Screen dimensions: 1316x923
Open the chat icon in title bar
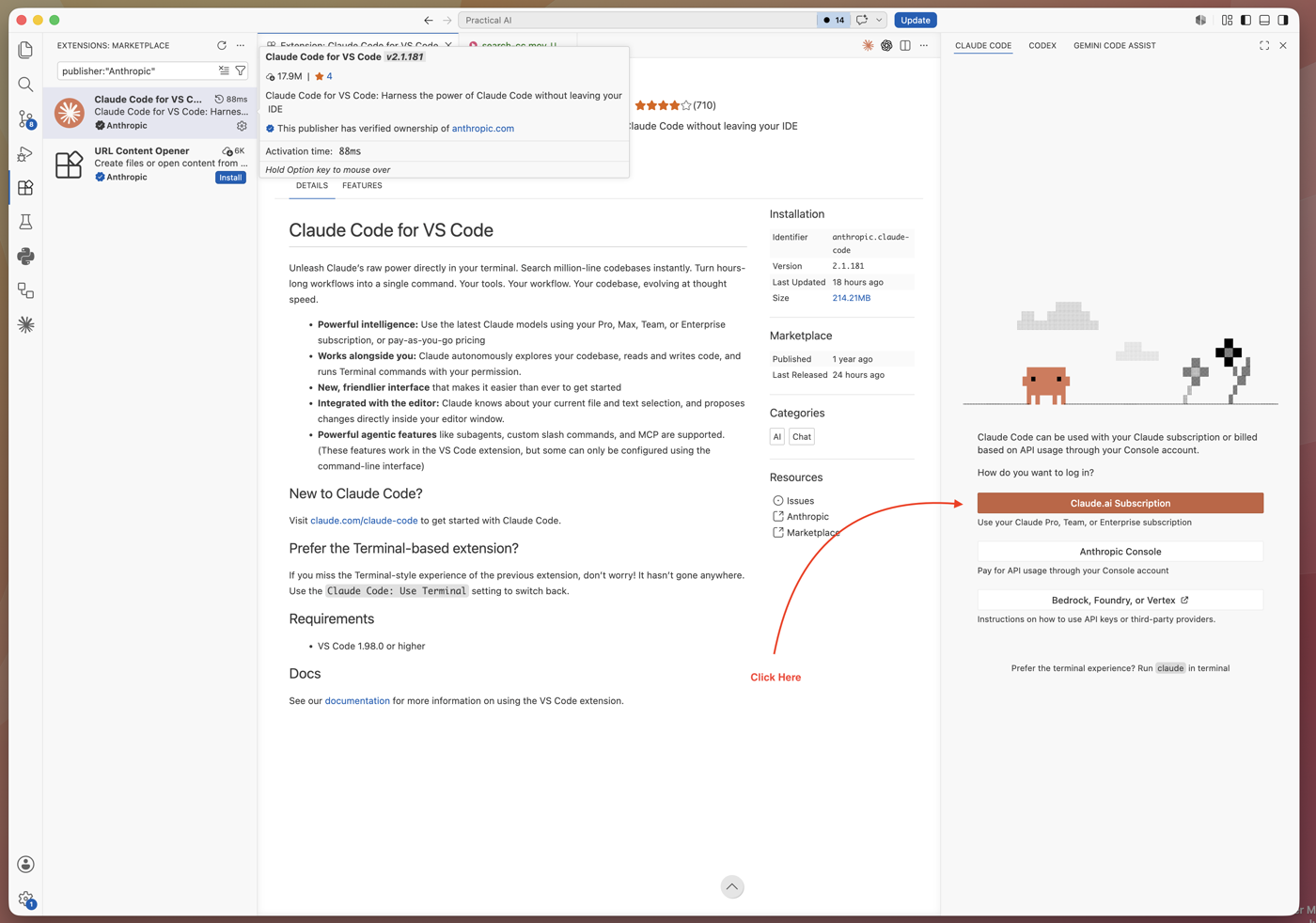coord(862,20)
